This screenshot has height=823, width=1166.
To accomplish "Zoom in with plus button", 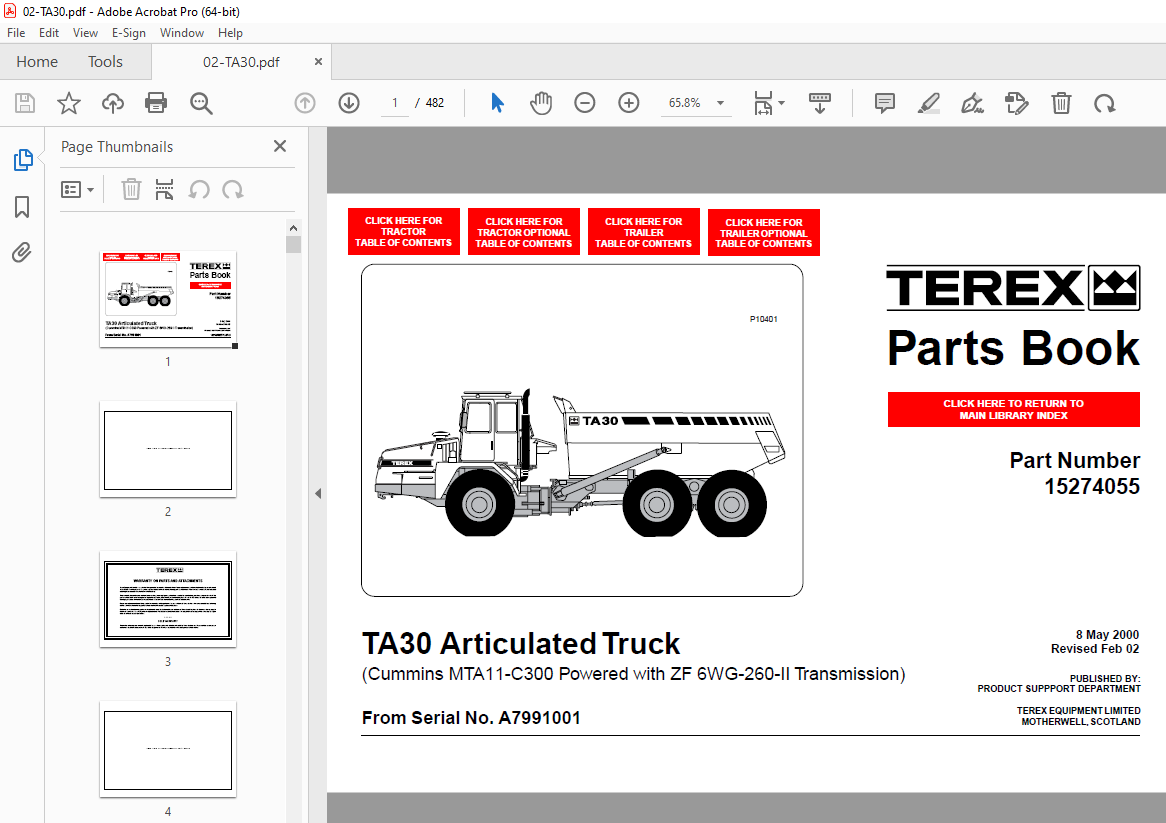I will click(628, 103).
